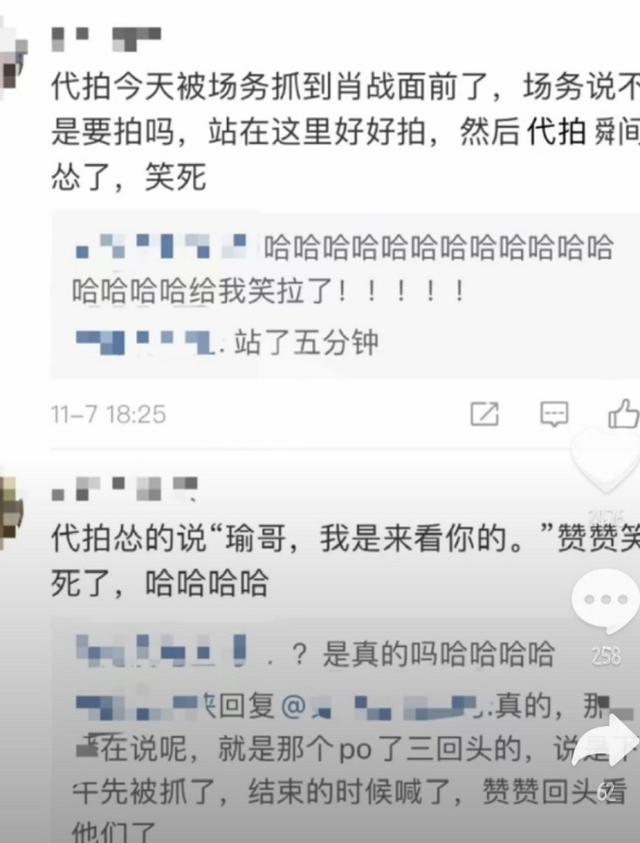Open blurred username of 站了五分钟 replier

coord(145,342)
